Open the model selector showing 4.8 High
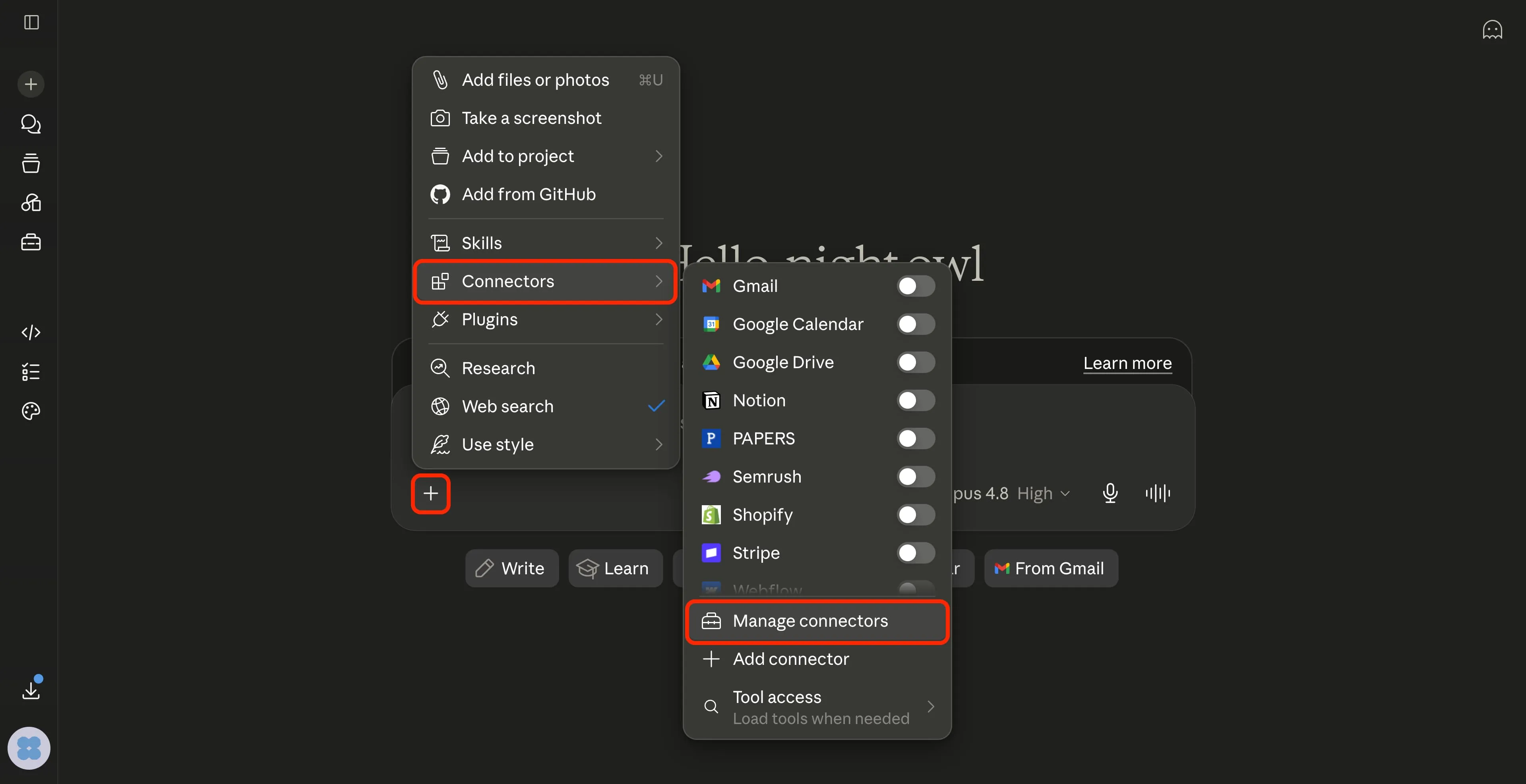 point(1012,493)
